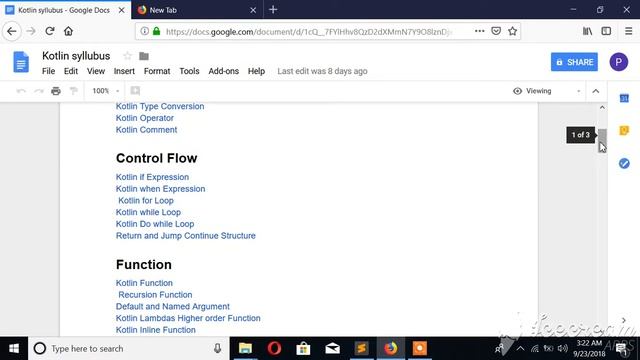
Task: Open the Add-ons menu
Action: (x=224, y=71)
